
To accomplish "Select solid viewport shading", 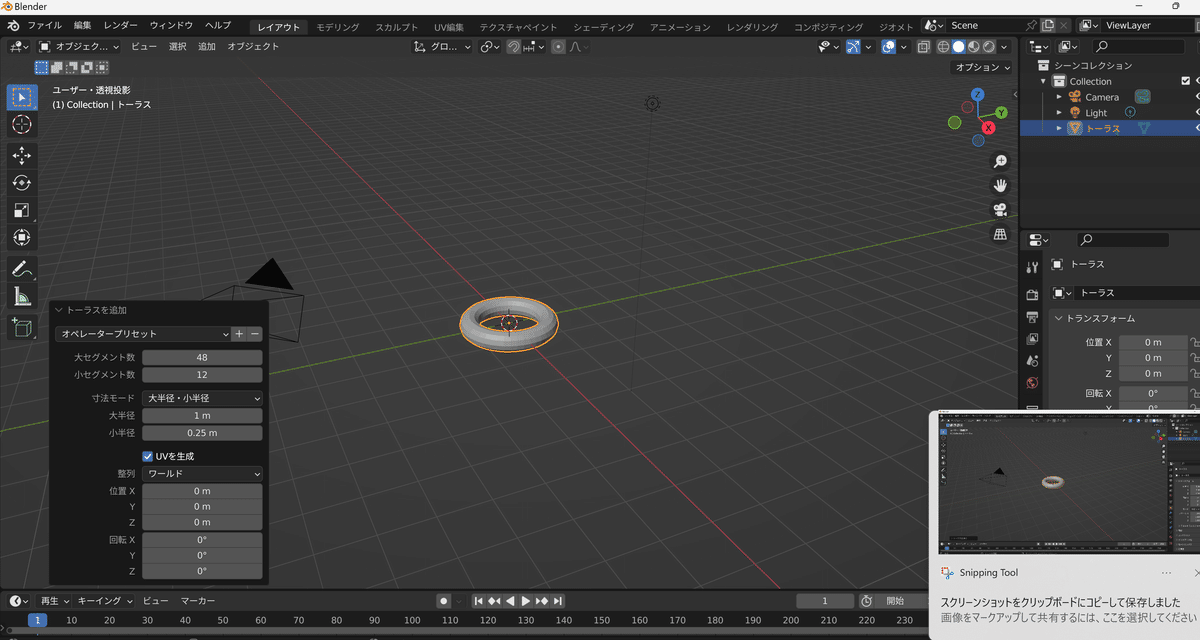I will tap(958, 47).
